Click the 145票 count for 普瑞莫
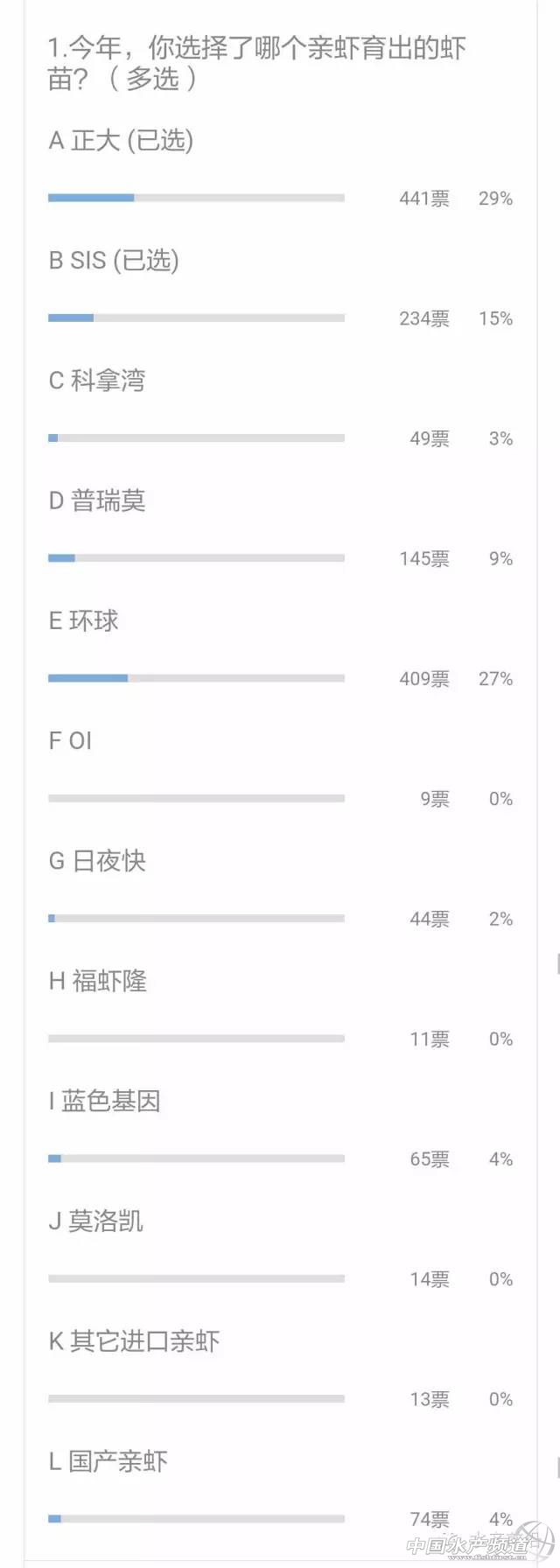560x1568 pixels. (x=424, y=559)
